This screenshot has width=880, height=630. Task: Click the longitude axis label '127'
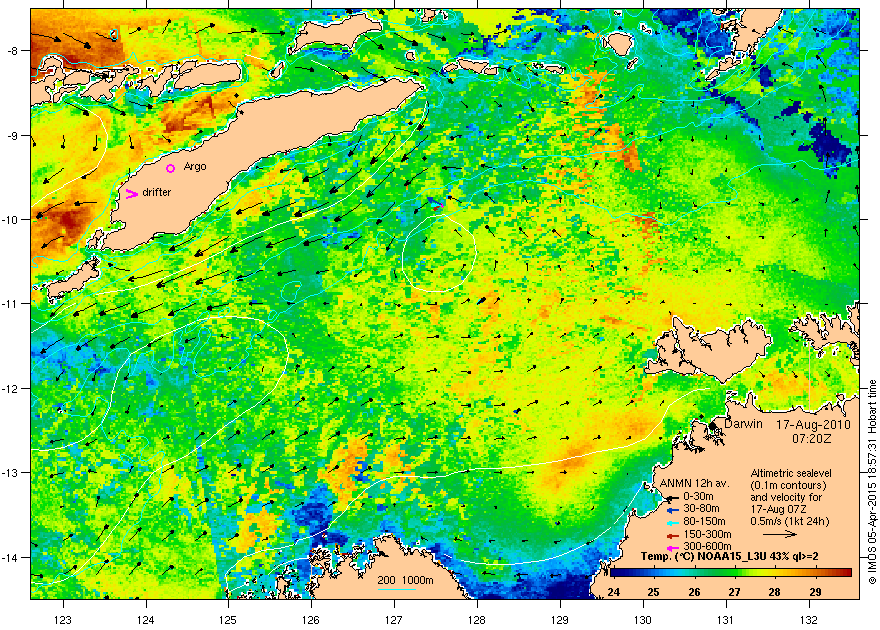tap(394, 620)
